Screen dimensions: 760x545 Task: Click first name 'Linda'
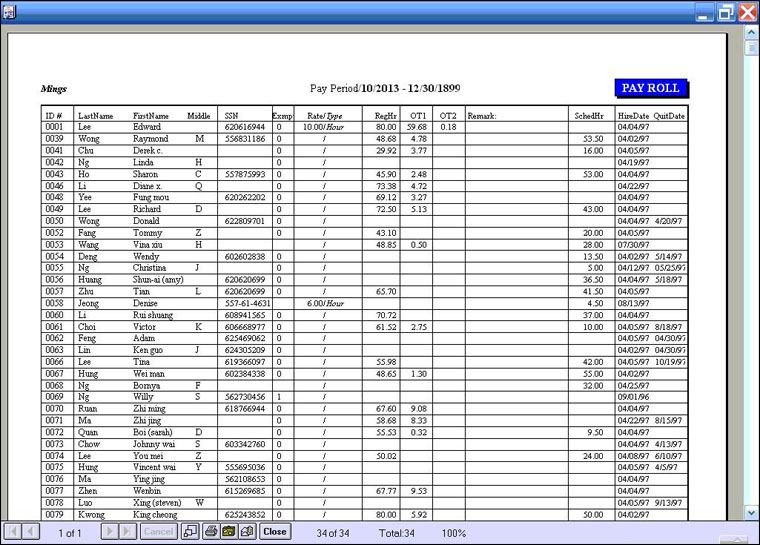click(x=143, y=162)
